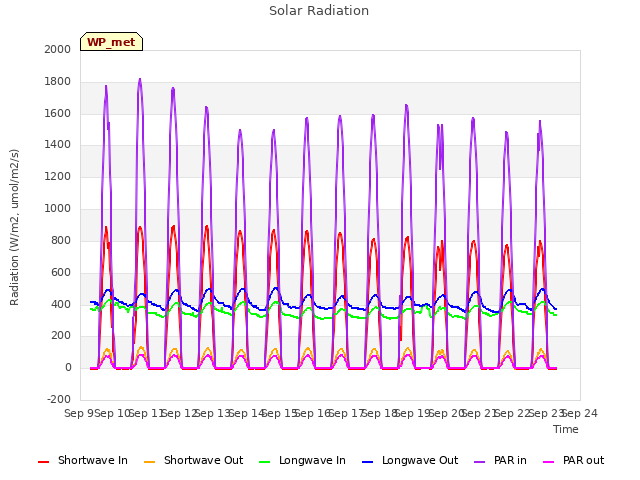640x480 pixels.
Task: Click the 1600 y-axis tick label
Action: [x=58, y=113]
